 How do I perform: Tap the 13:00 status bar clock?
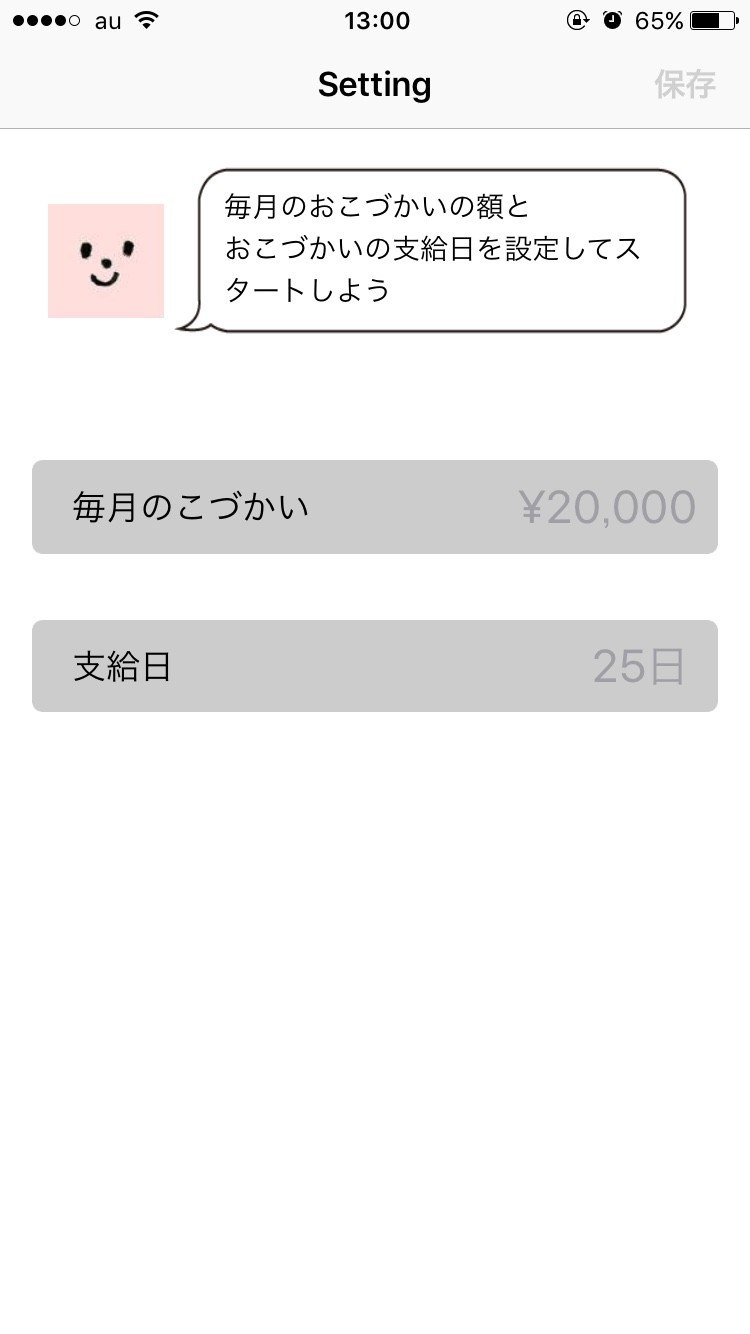click(377, 21)
